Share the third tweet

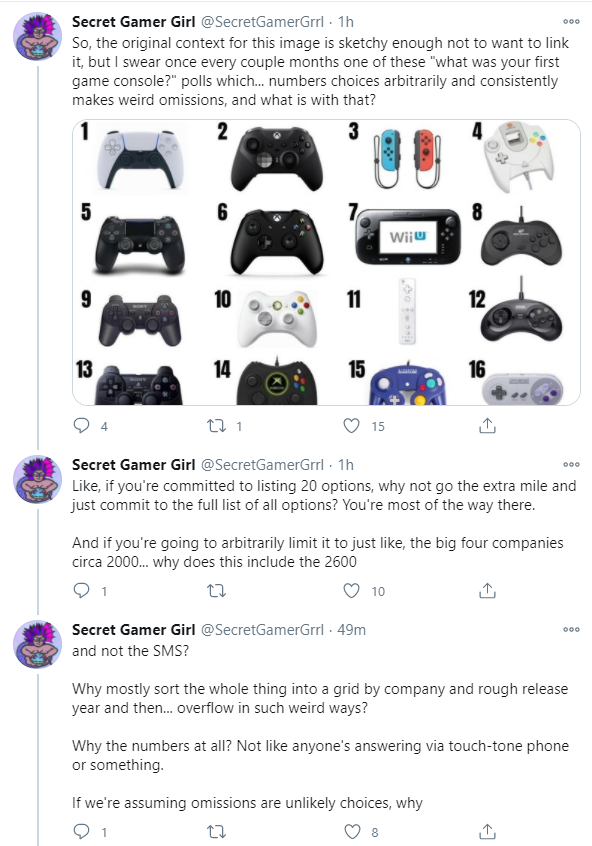(x=487, y=831)
